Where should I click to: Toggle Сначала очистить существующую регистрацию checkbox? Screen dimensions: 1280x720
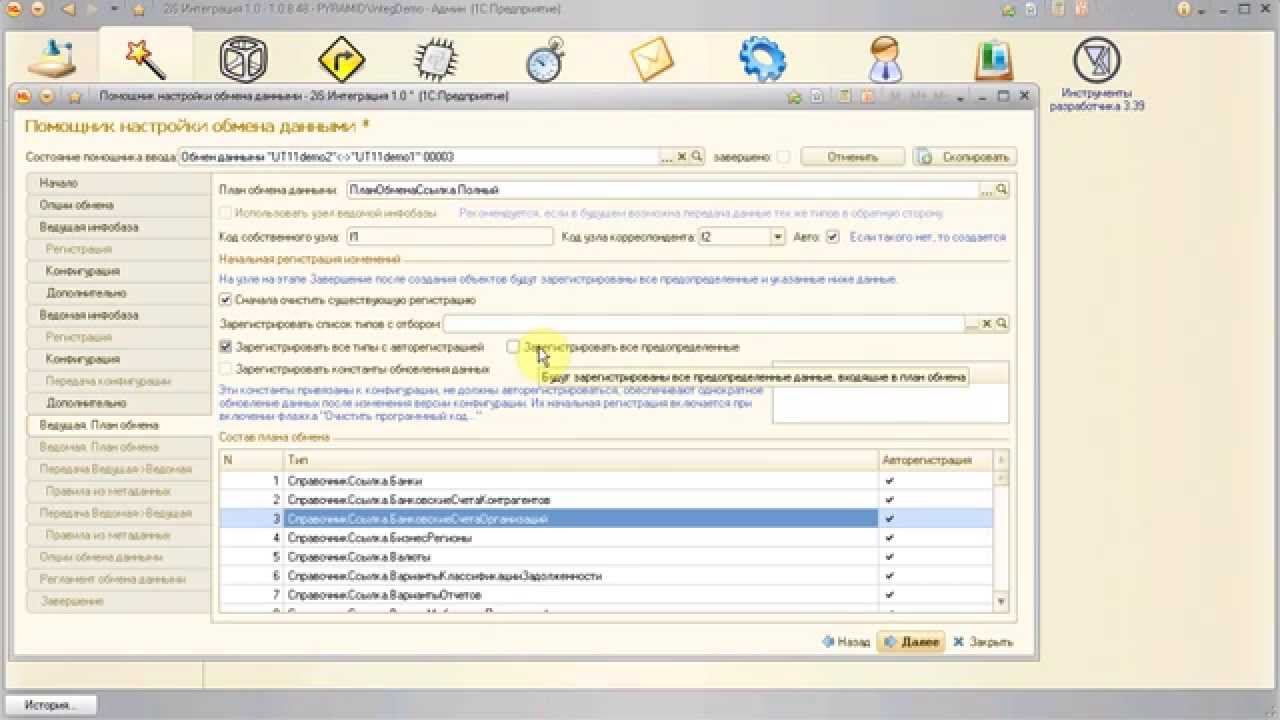pyautogui.click(x=226, y=300)
